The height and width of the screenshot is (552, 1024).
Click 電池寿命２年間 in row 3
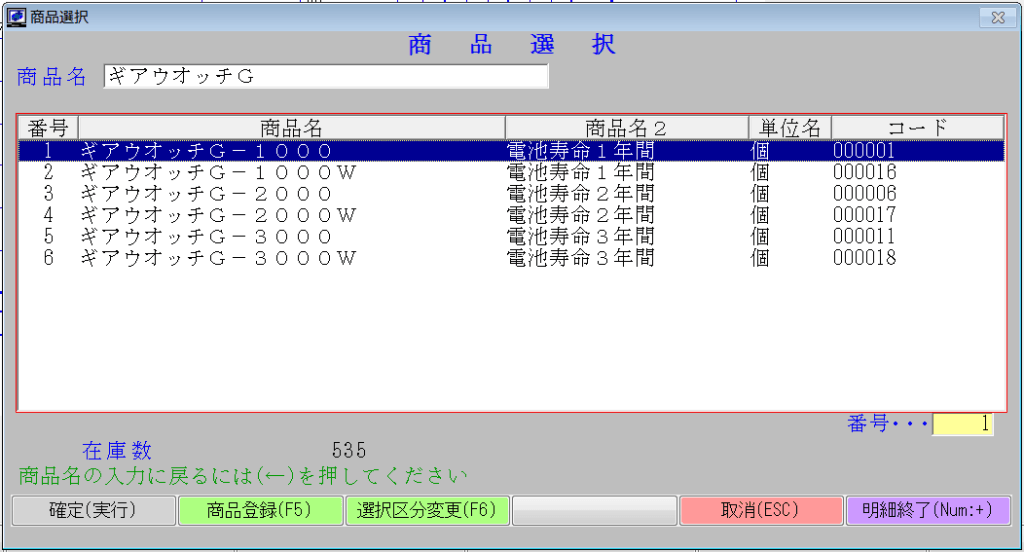click(x=581, y=194)
